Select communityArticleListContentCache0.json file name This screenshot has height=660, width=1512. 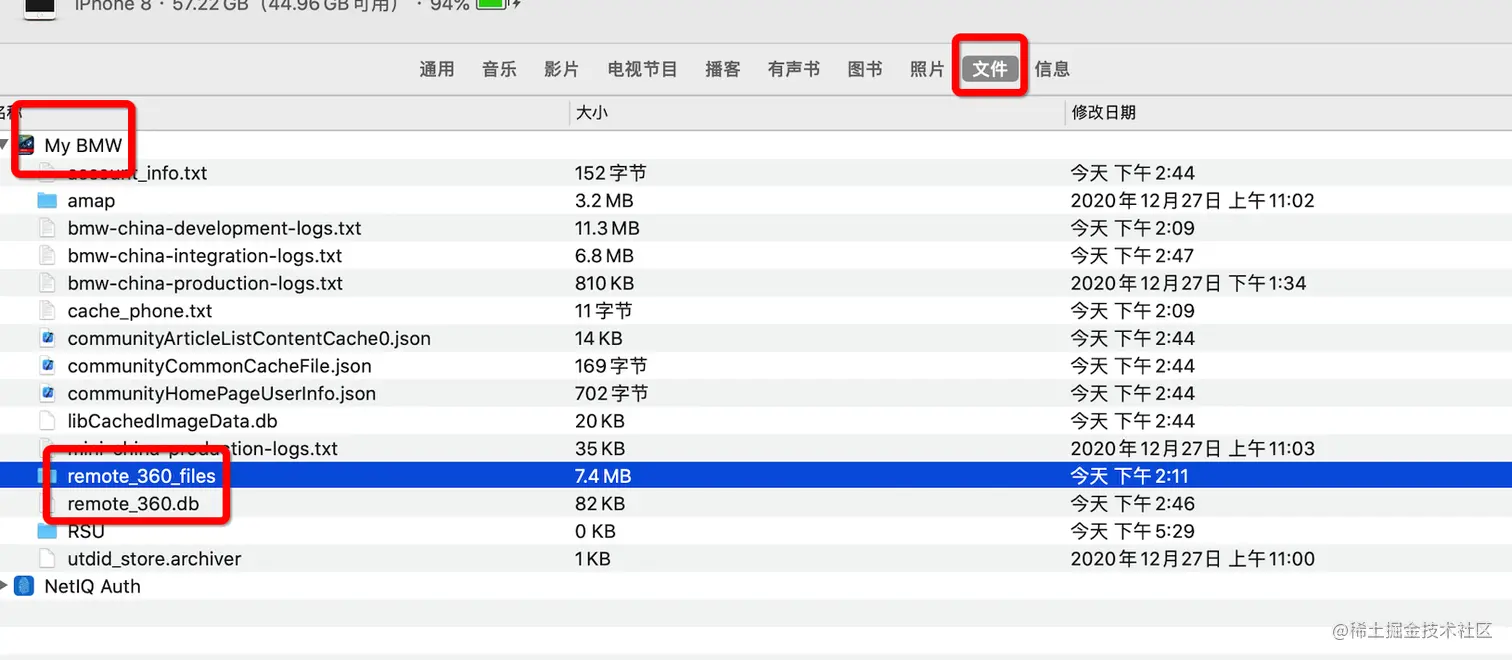coord(249,339)
